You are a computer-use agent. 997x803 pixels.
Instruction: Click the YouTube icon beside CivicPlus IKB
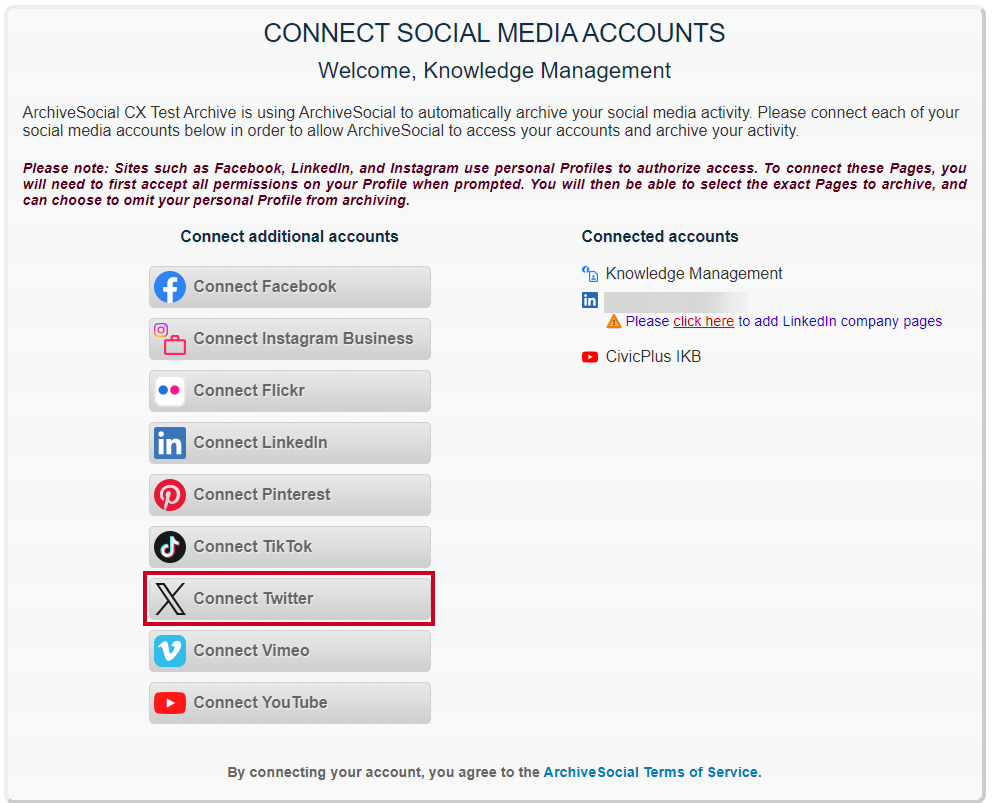pos(590,357)
